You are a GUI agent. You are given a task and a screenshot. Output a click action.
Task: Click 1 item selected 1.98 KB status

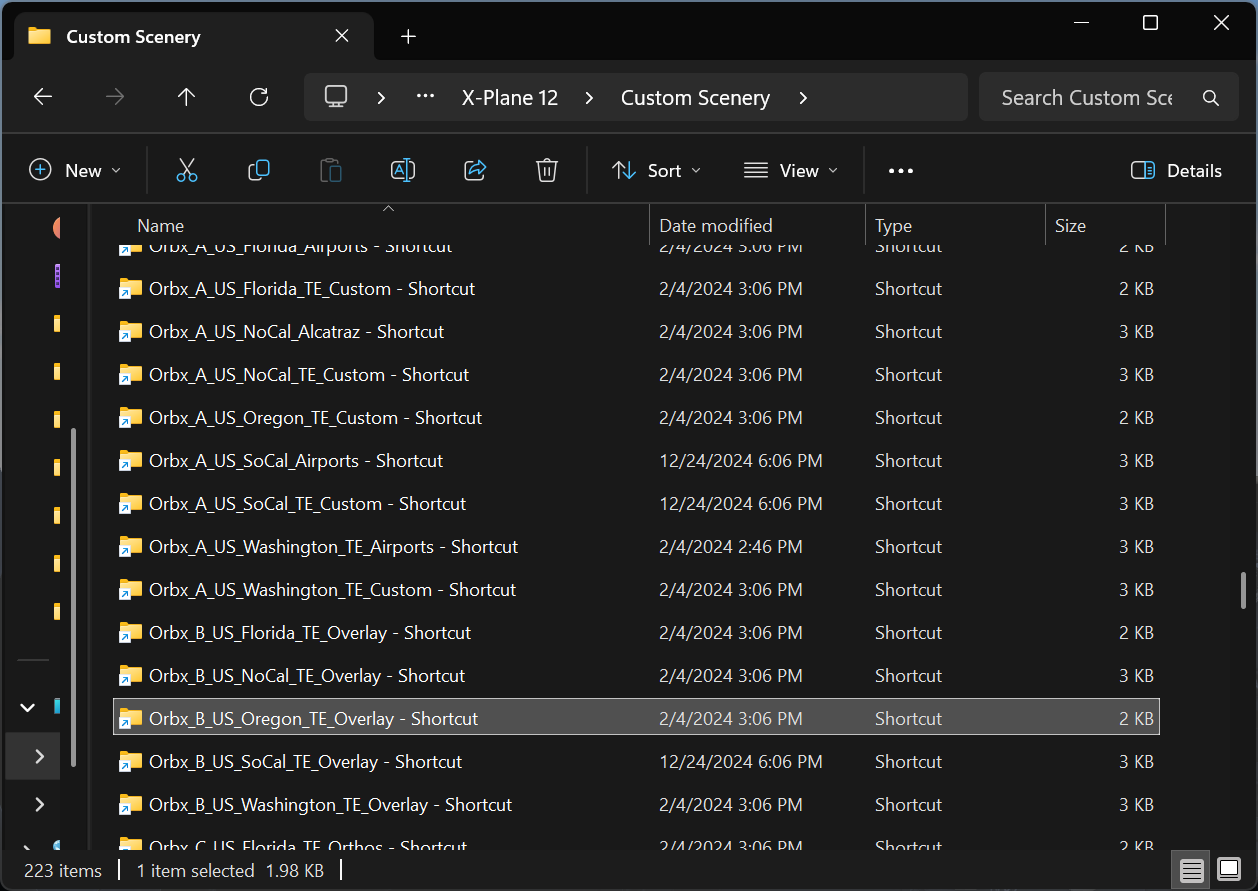pyautogui.click(x=230, y=871)
